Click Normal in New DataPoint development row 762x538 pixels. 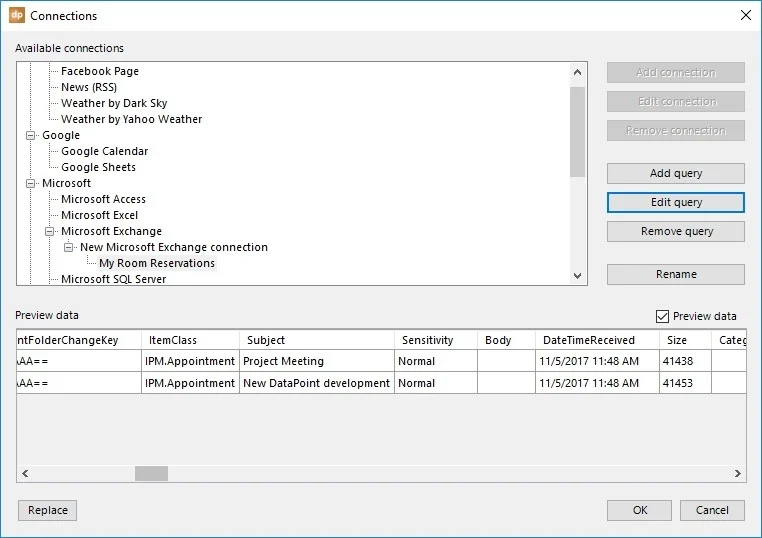click(436, 383)
